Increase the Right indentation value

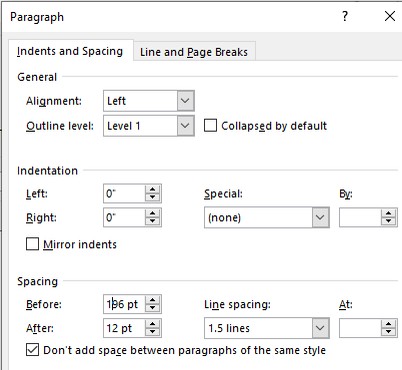pyautogui.click(x=153, y=213)
